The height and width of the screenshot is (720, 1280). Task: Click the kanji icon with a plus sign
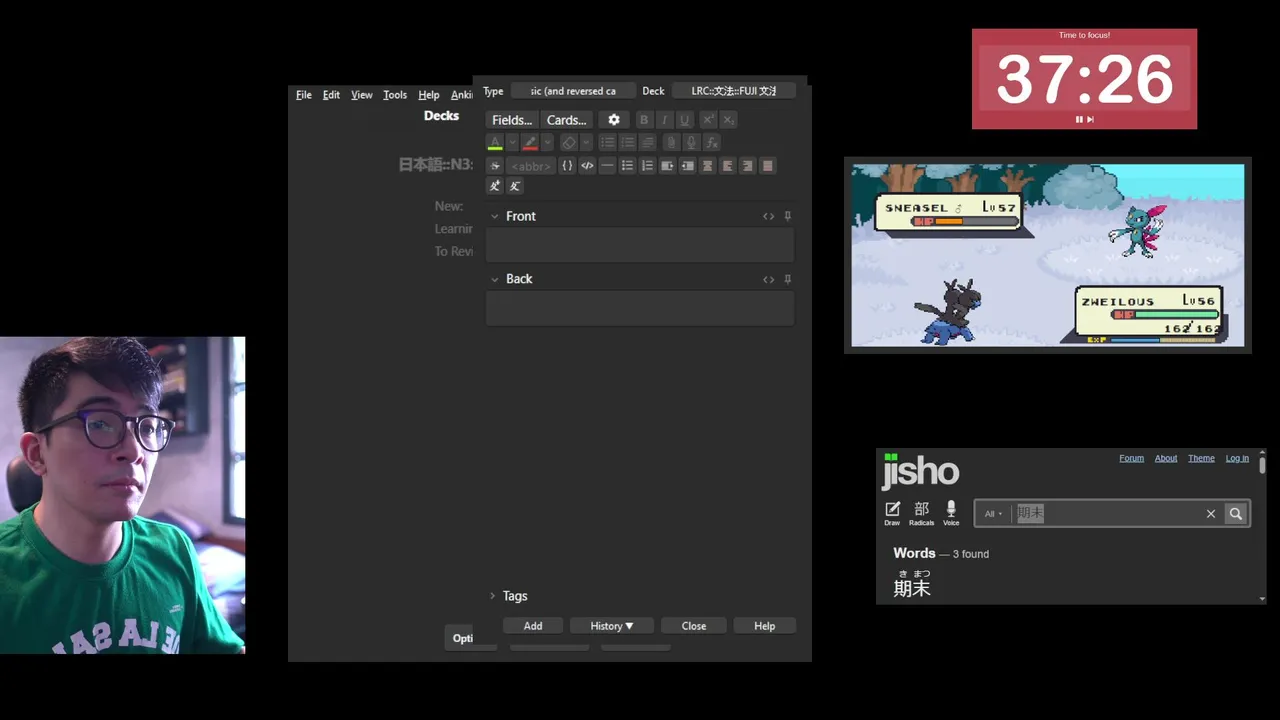495,186
